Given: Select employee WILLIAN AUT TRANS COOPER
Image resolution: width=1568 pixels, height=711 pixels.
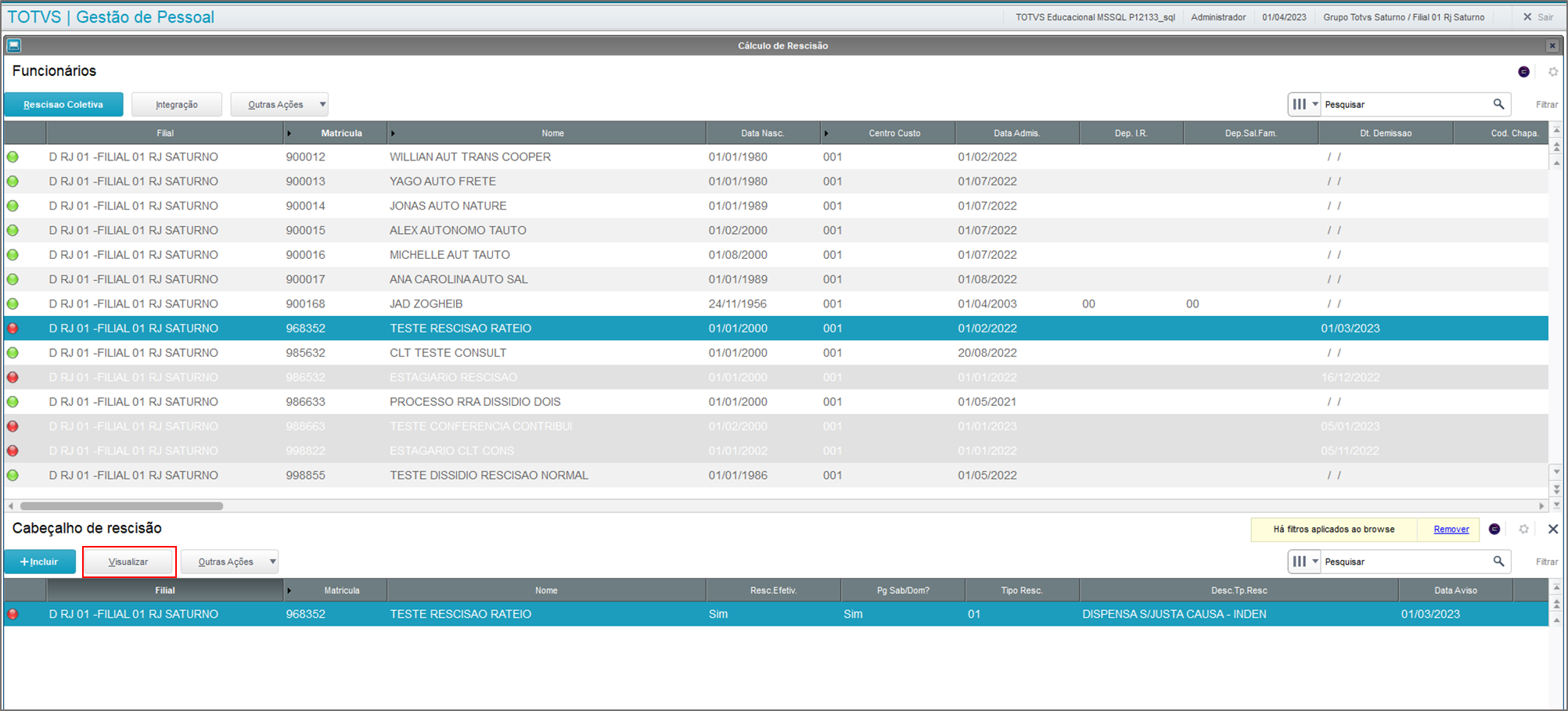Looking at the screenshot, I should pos(776,157).
